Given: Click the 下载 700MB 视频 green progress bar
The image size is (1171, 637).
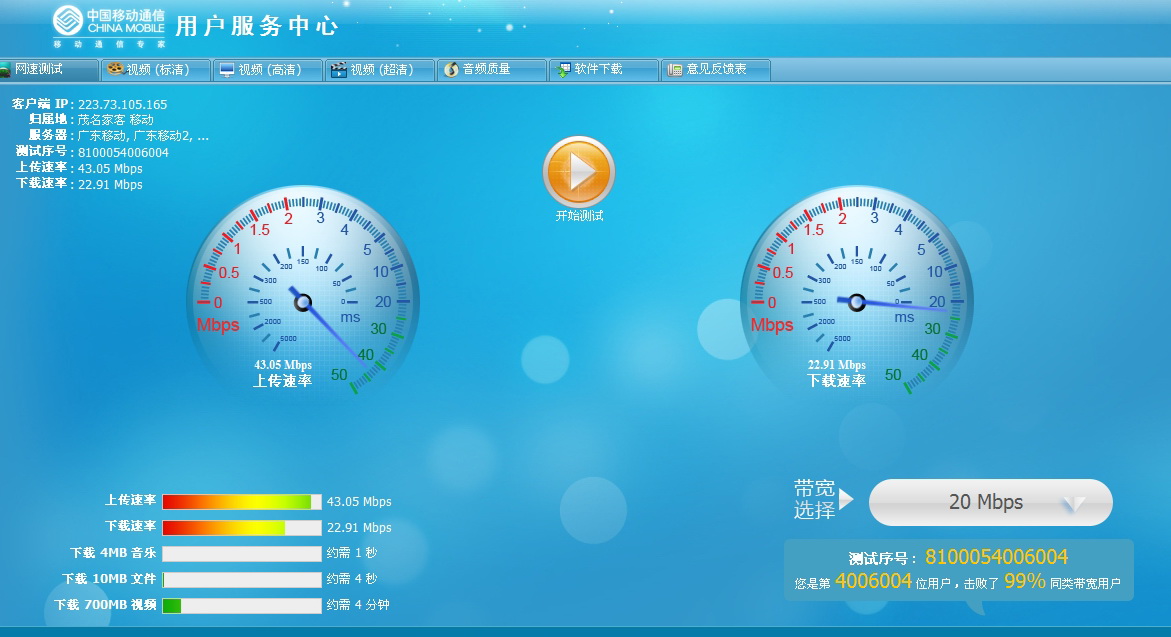Looking at the screenshot, I should coord(172,605).
